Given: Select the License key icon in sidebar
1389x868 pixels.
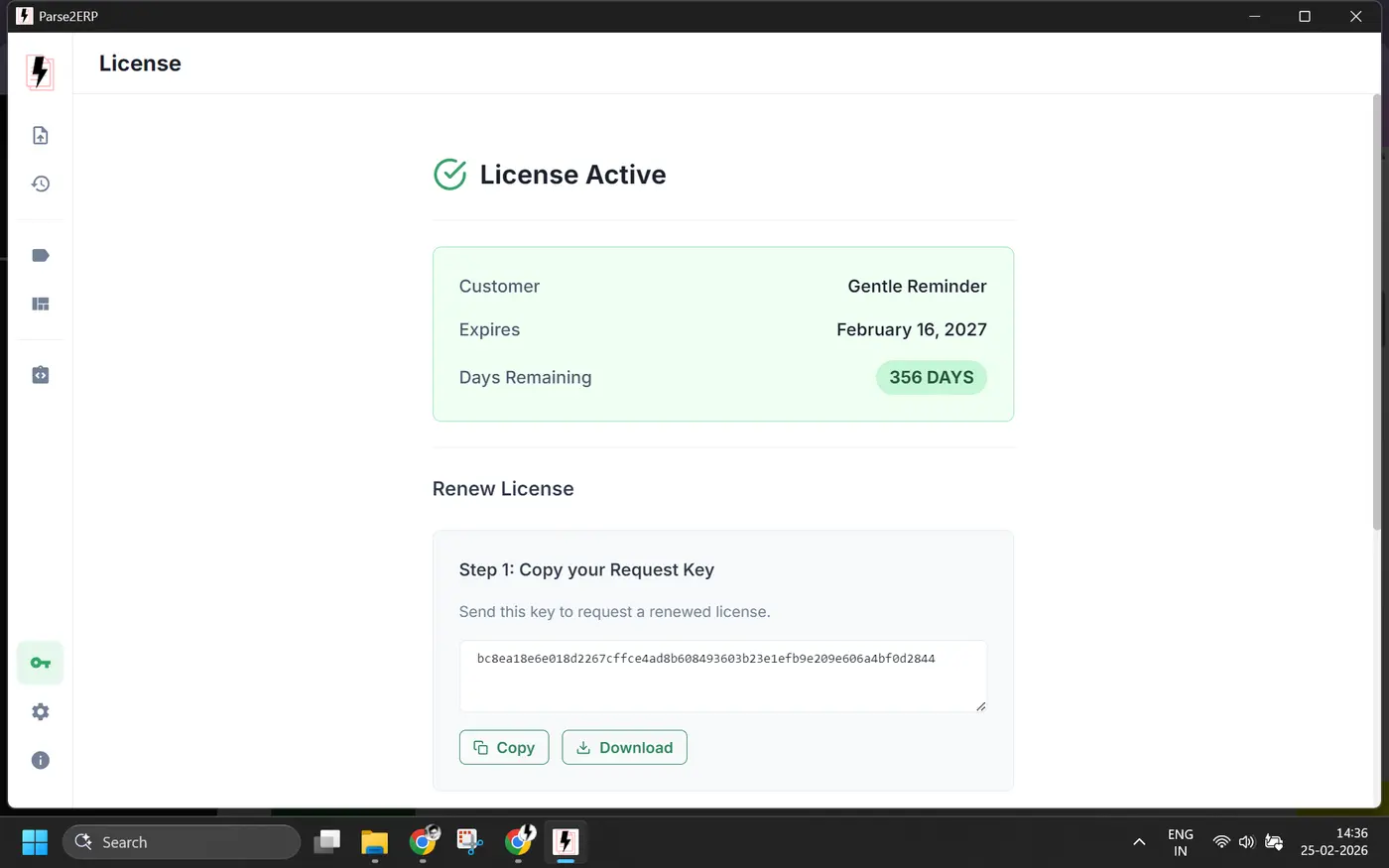Looking at the screenshot, I should pyautogui.click(x=41, y=663).
